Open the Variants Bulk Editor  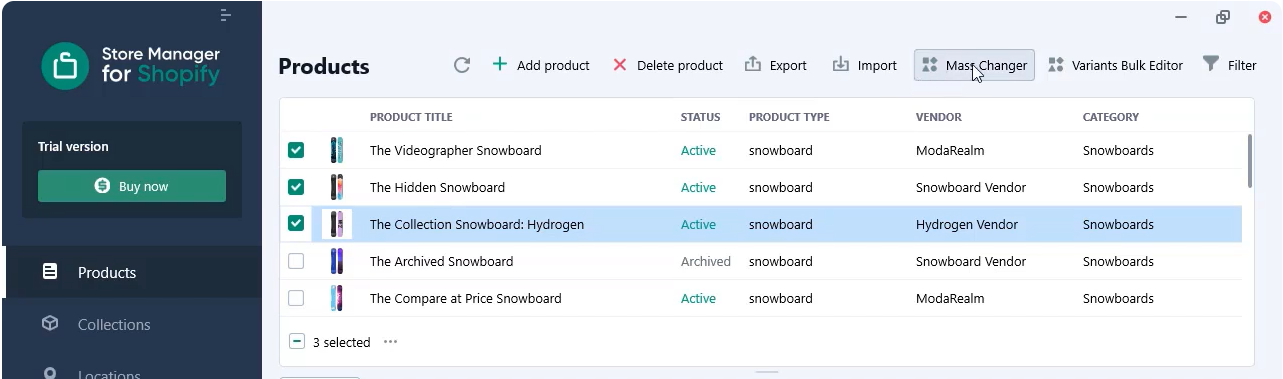point(1115,65)
